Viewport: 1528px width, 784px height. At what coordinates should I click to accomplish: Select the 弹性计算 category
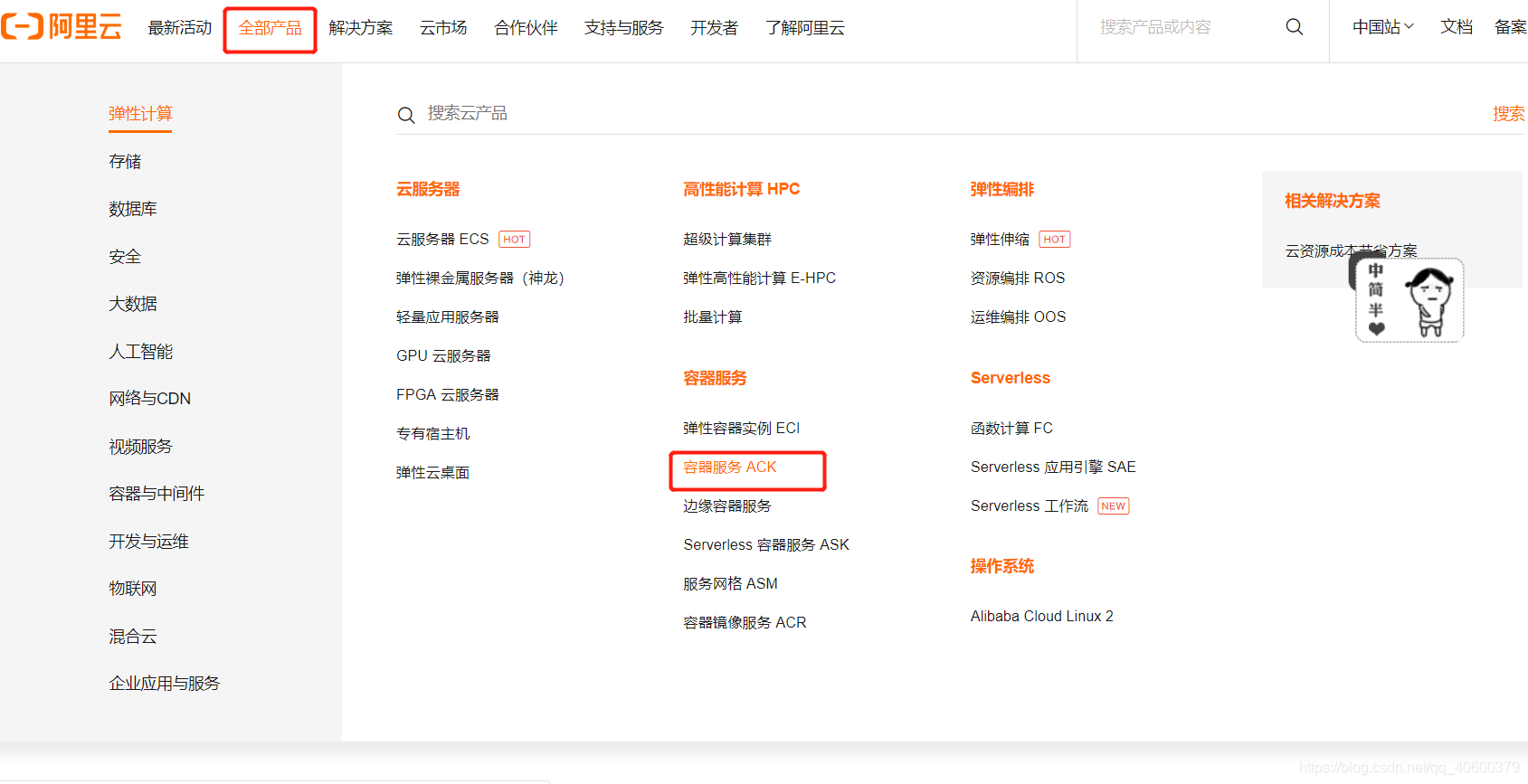(x=140, y=113)
